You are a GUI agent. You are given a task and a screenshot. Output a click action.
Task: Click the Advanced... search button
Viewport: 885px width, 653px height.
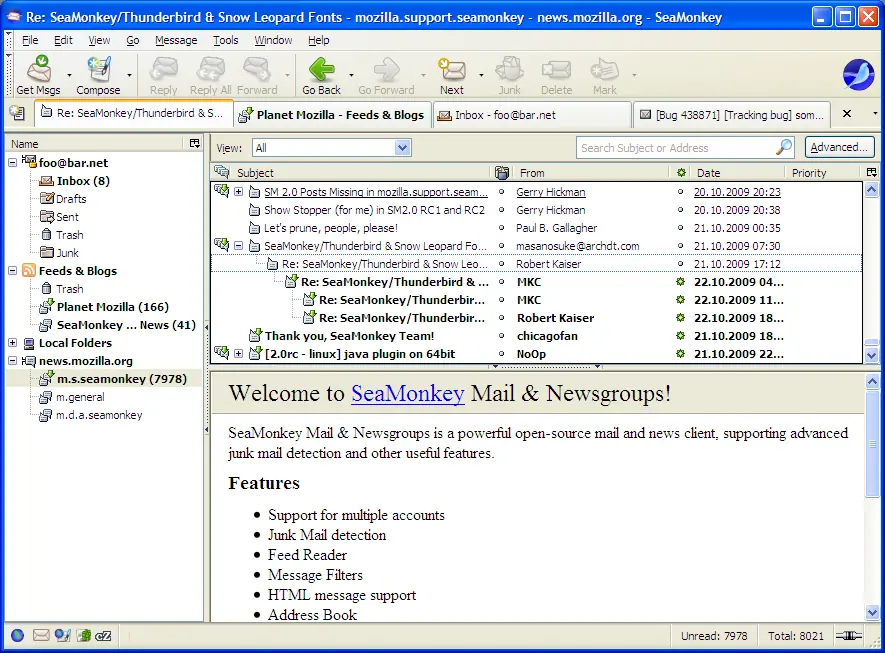point(839,147)
